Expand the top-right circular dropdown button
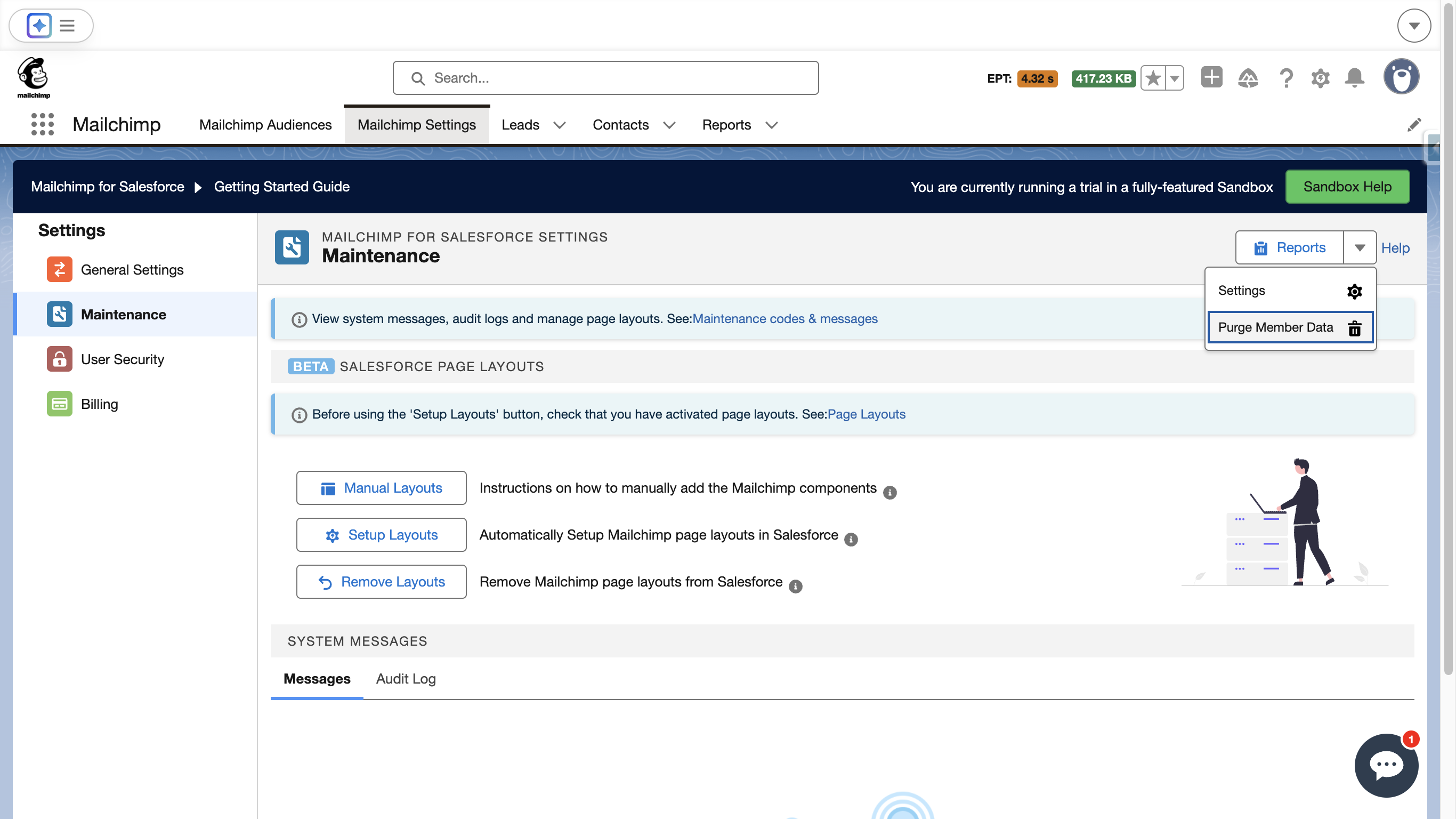This screenshot has height=819, width=1456. [x=1414, y=26]
